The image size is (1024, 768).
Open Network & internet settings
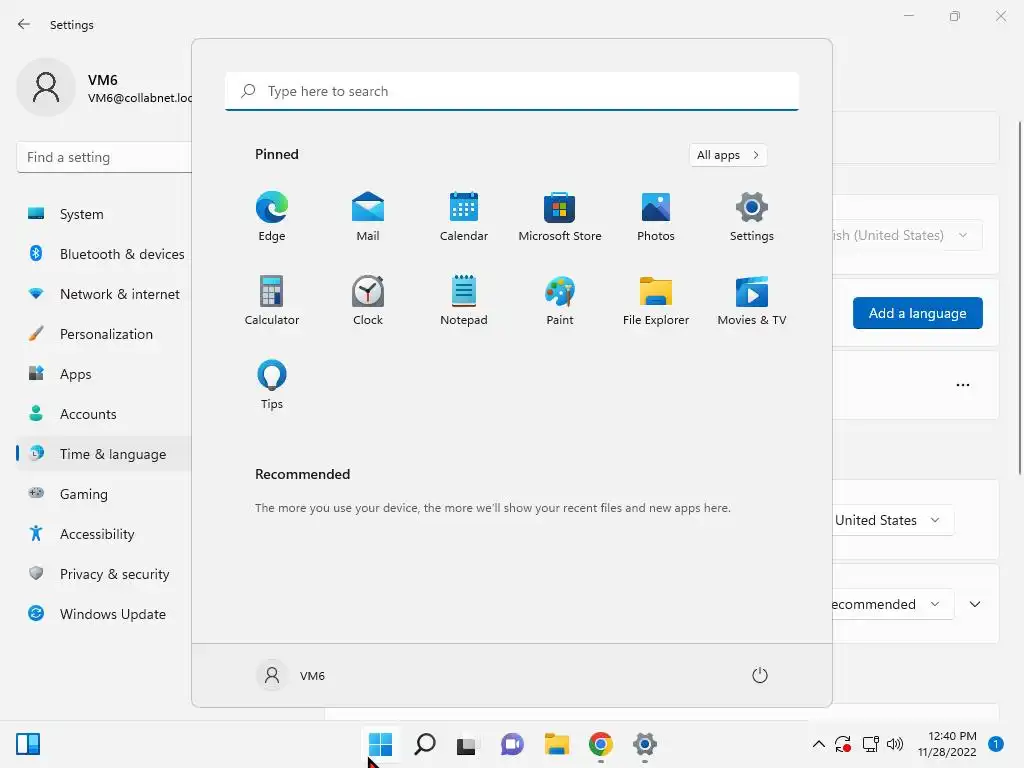point(104,294)
